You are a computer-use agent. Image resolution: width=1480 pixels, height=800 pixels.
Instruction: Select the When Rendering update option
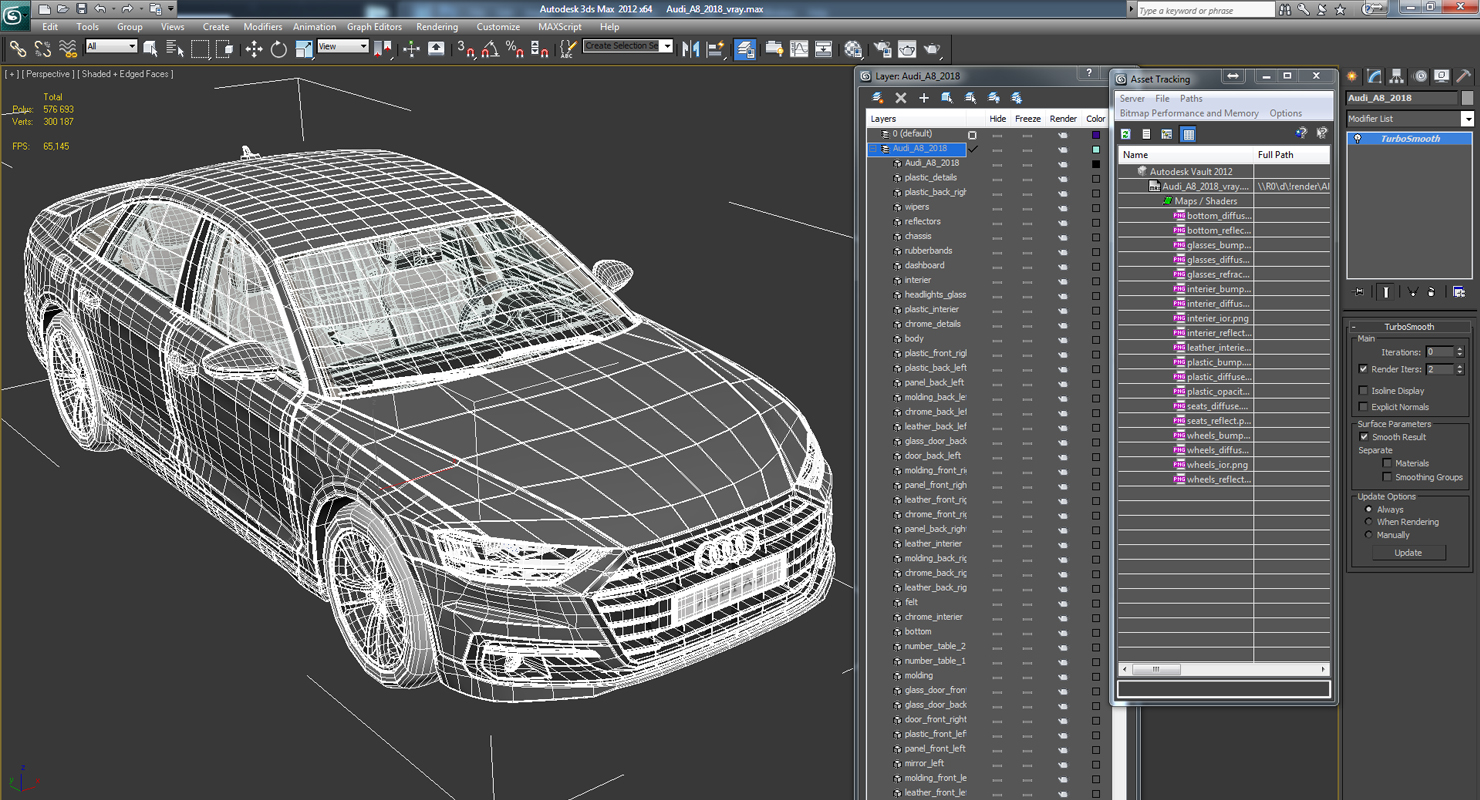tap(1369, 522)
